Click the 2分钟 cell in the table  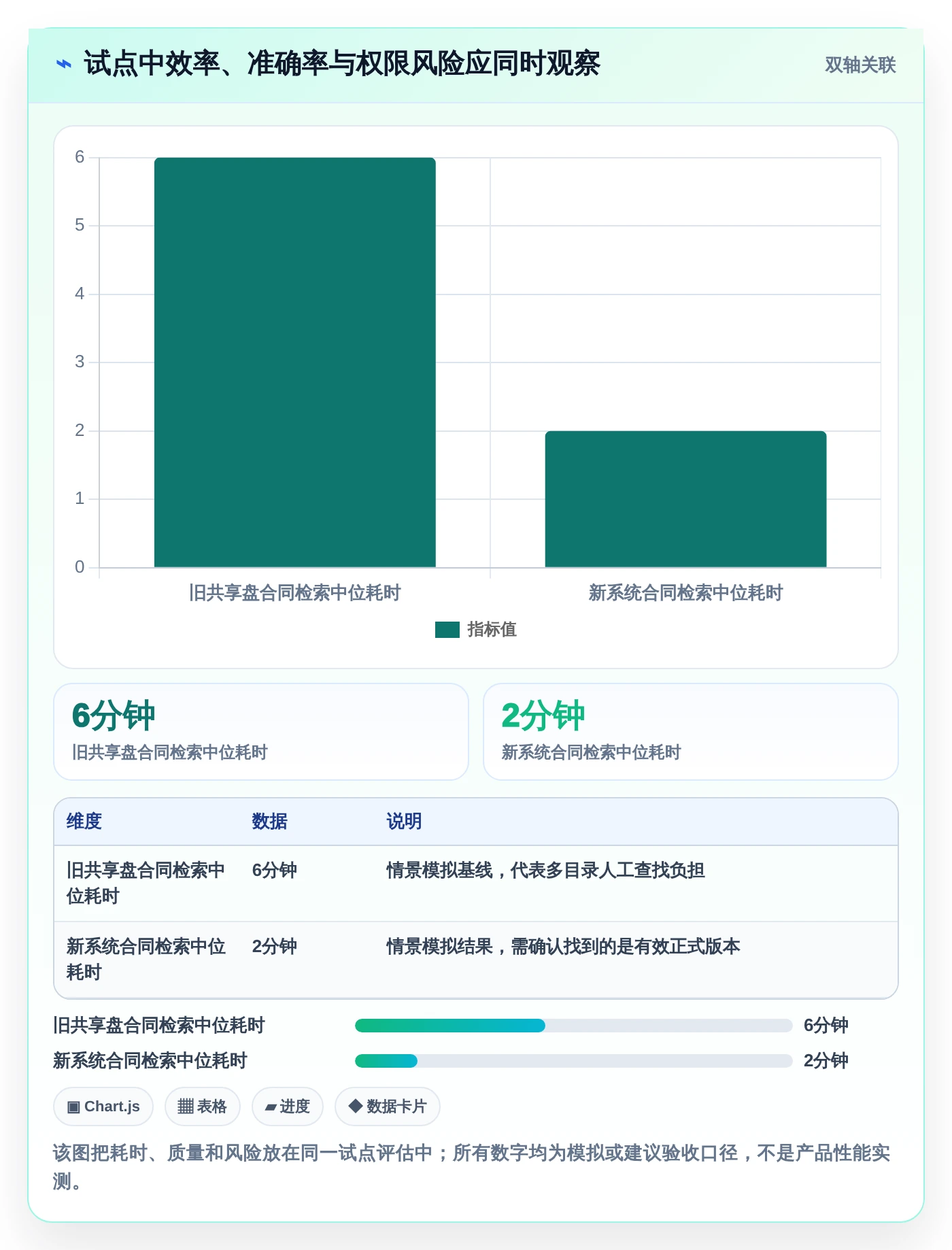coord(275,947)
